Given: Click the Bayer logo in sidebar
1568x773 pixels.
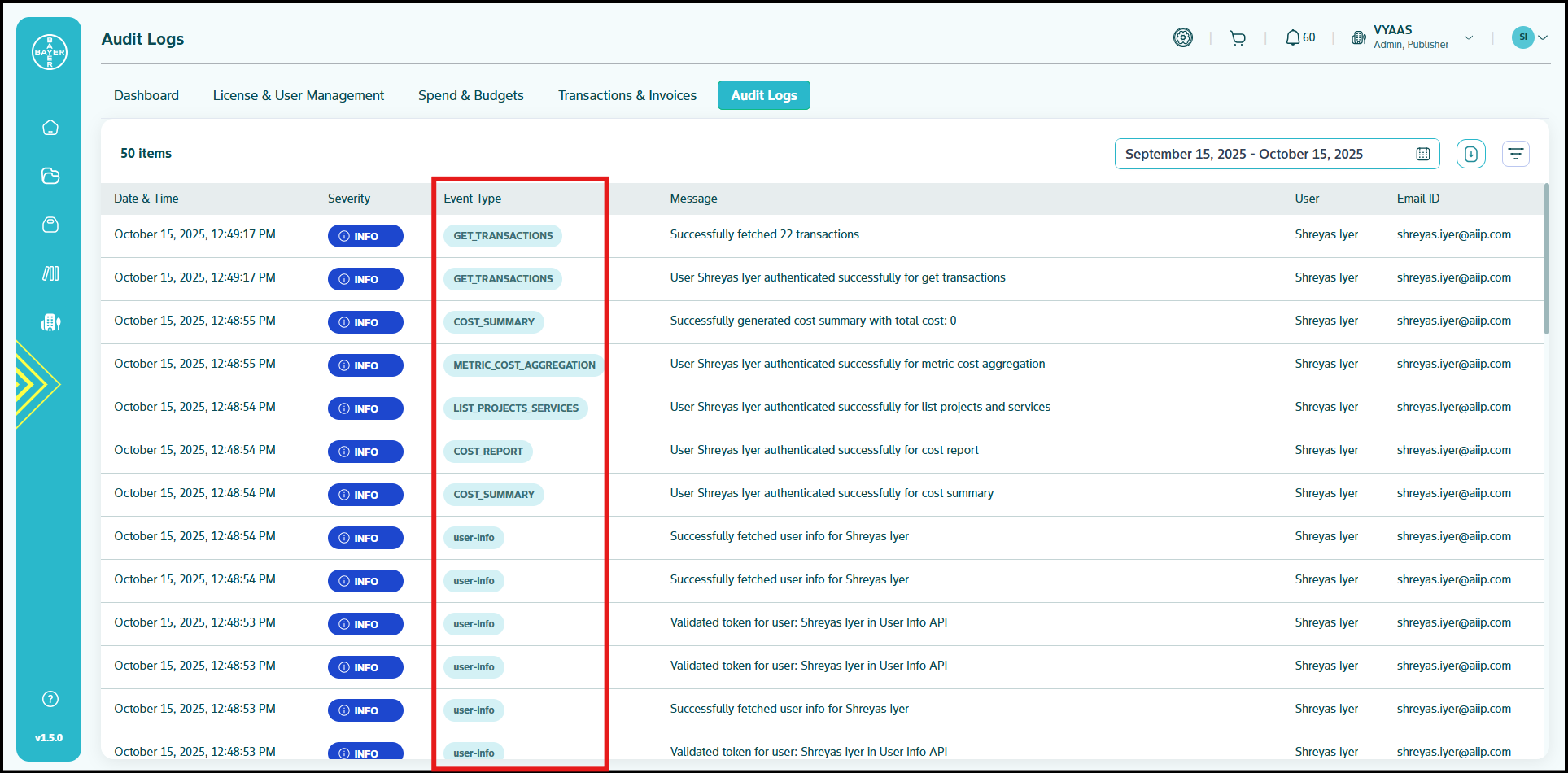Looking at the screenshot, I should [x=50, y=52].
